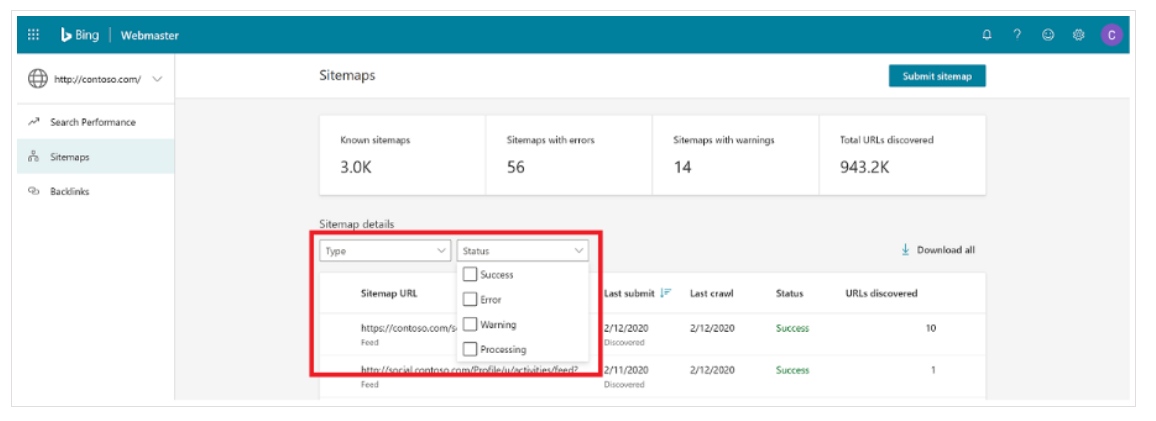Click the Download all arrow icon
This screenshot has width=1156, height=421.
(905, 250)
